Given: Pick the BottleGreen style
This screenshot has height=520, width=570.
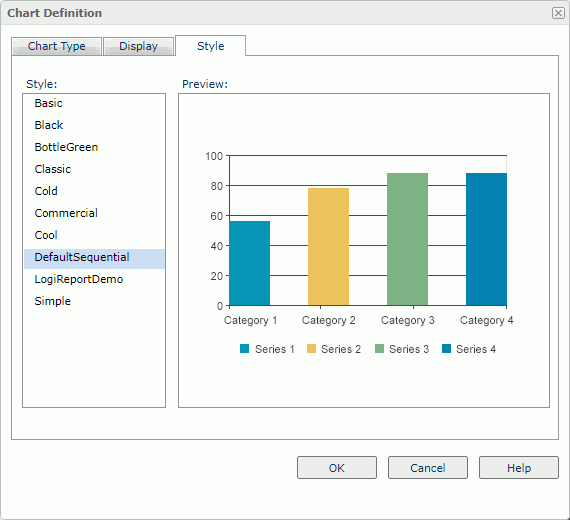Looking at the screenshot, I should coord(94,147).
